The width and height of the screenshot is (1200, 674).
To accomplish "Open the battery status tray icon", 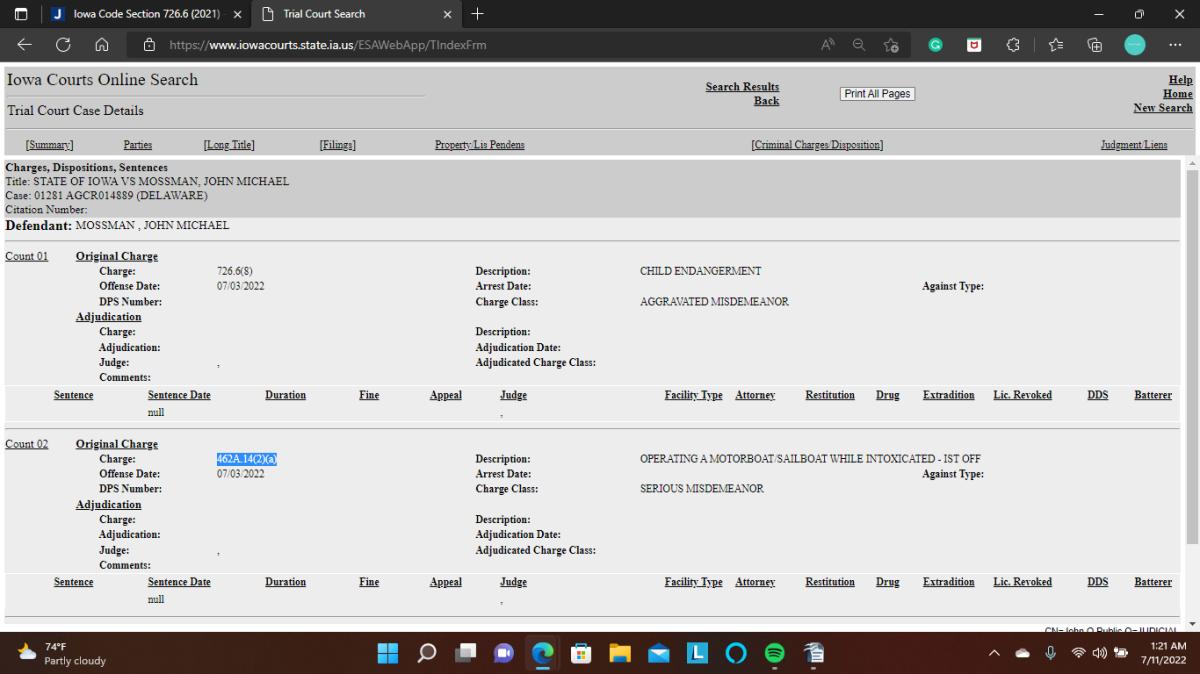I will 1121,653.
